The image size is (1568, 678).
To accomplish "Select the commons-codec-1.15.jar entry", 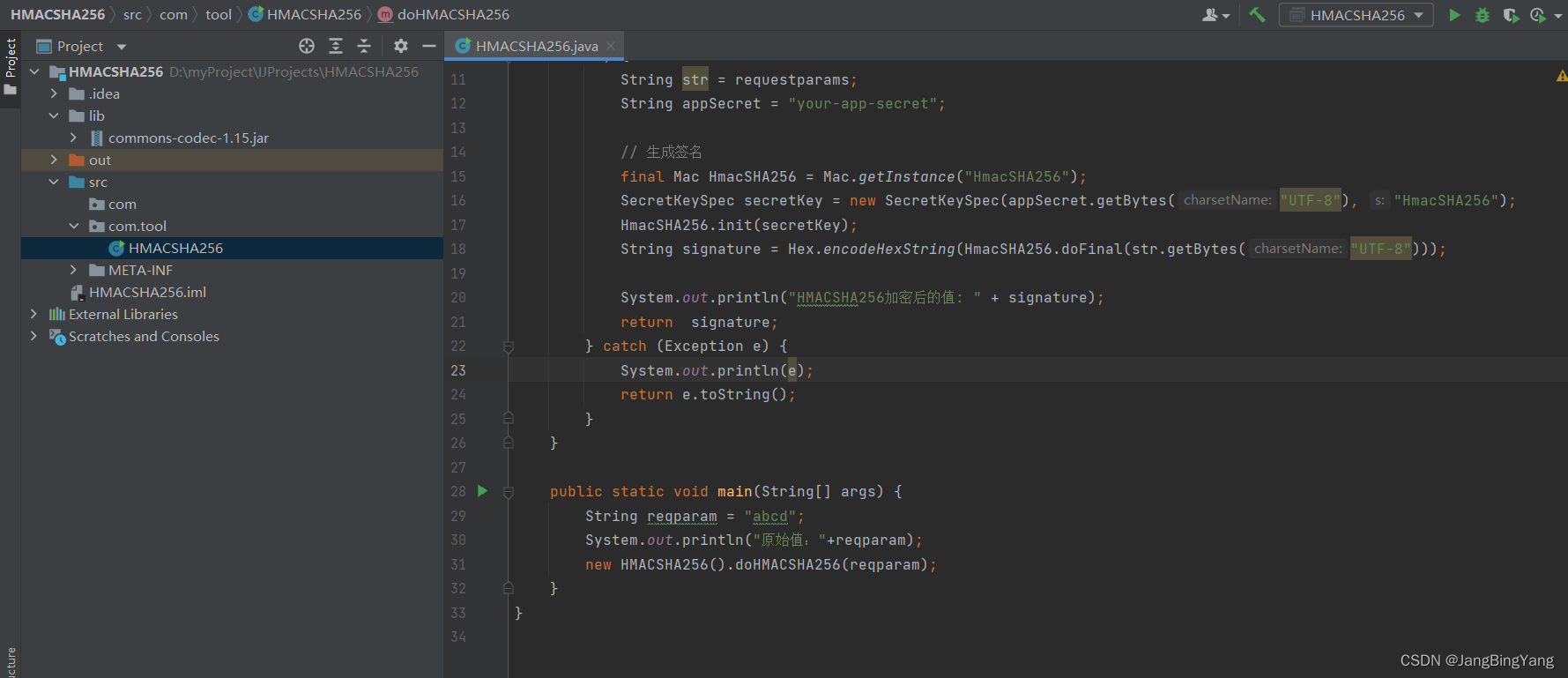I will coord(232,138).
